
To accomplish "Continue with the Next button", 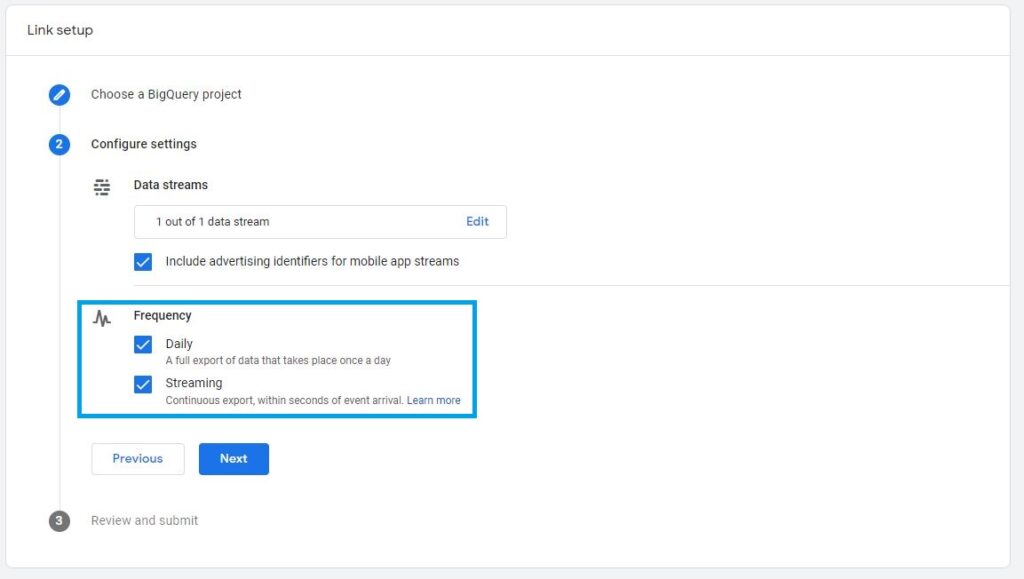I will pos(234,459).
